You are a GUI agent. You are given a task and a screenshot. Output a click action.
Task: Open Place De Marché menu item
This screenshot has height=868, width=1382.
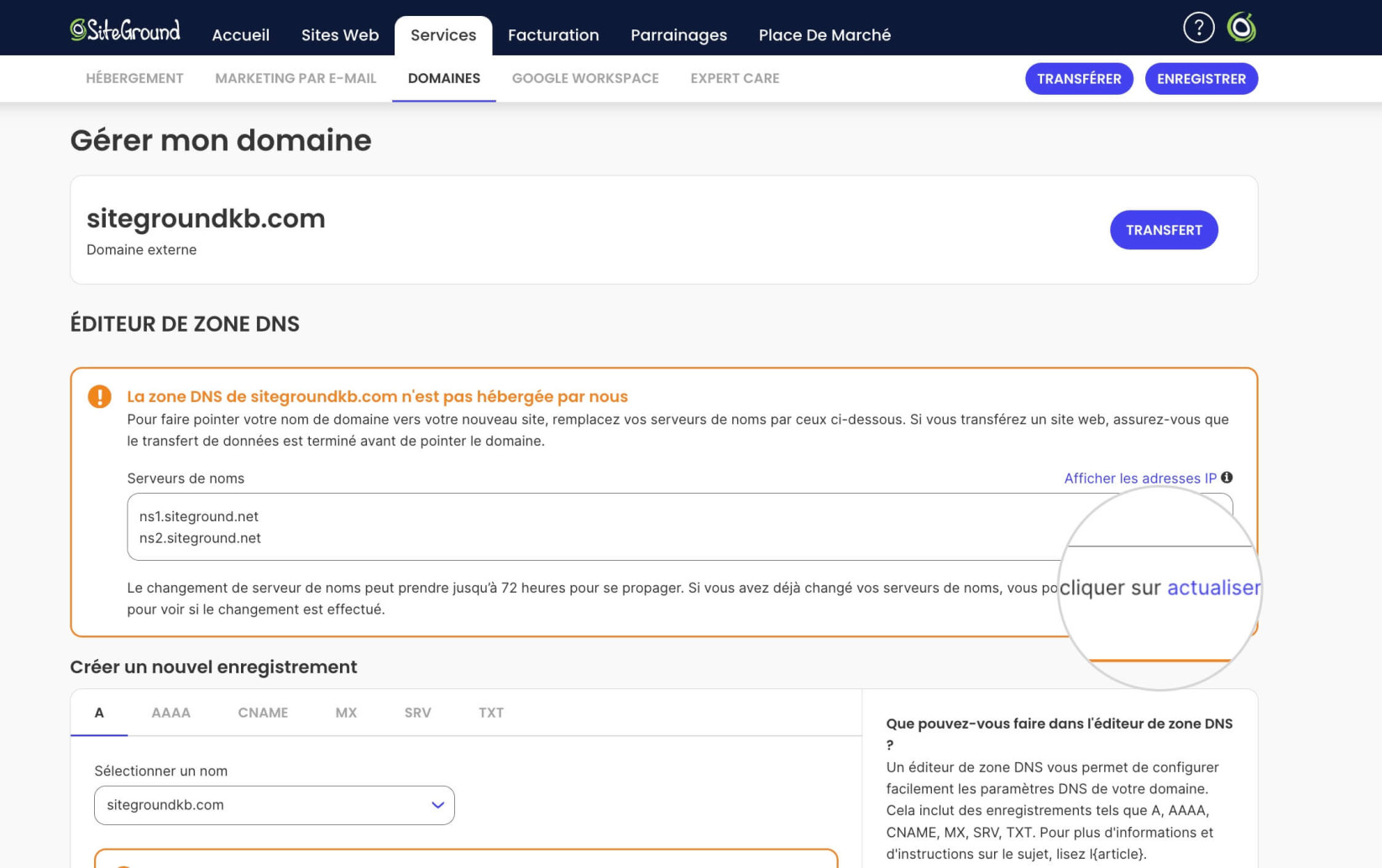[x=824, y=35]
